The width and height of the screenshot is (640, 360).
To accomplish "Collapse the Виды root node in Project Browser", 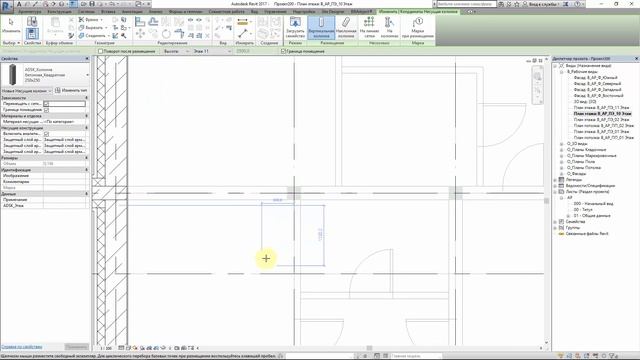I will (x=555, y=66).
